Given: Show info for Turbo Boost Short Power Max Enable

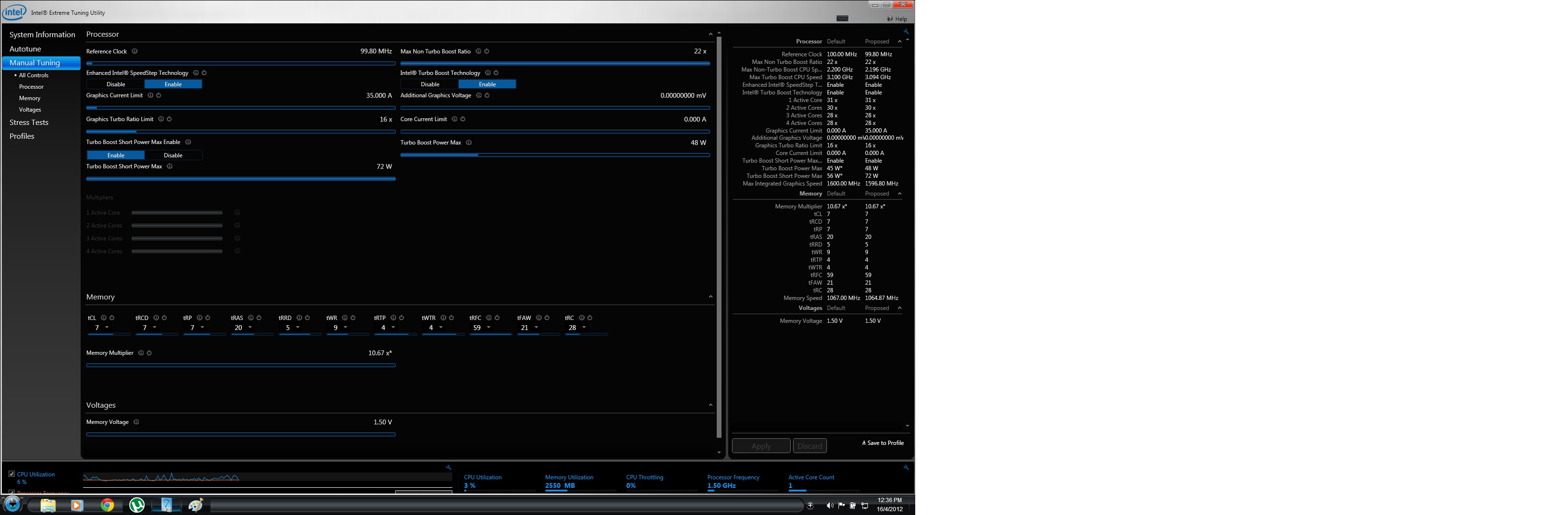Looking at the screenshot, I should (x=188, y=142).
